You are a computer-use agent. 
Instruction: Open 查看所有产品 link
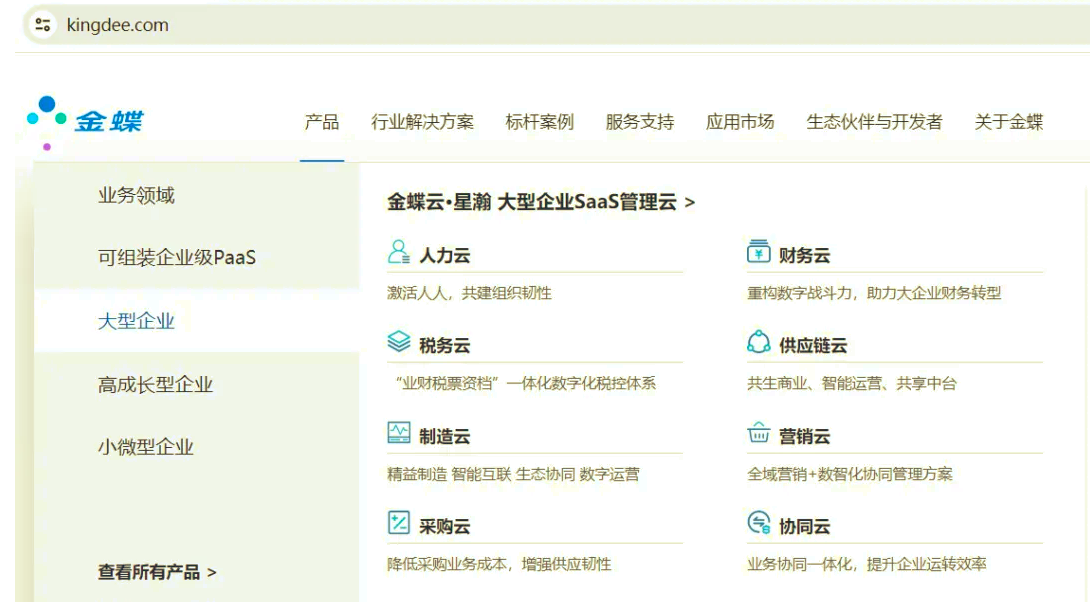click(x=157, y=572)
